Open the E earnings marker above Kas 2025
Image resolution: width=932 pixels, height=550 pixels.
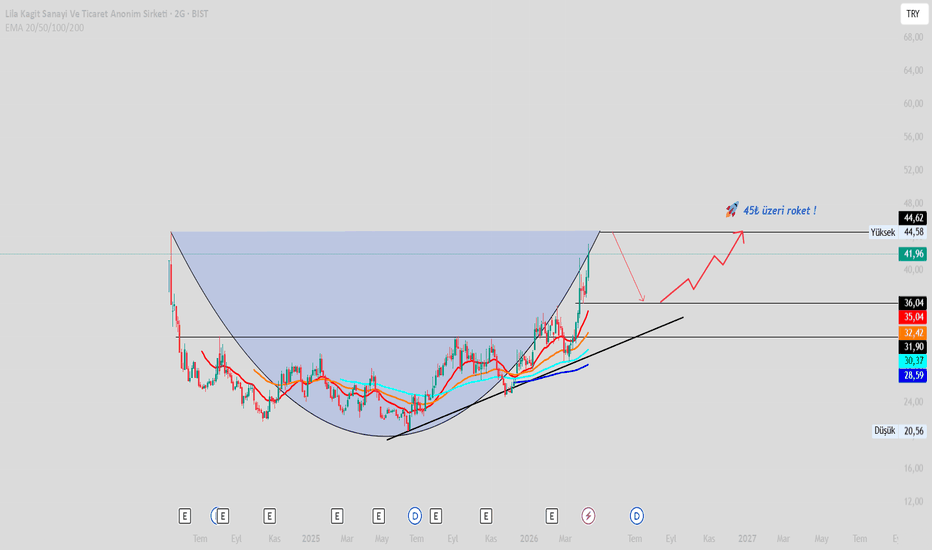486,516
